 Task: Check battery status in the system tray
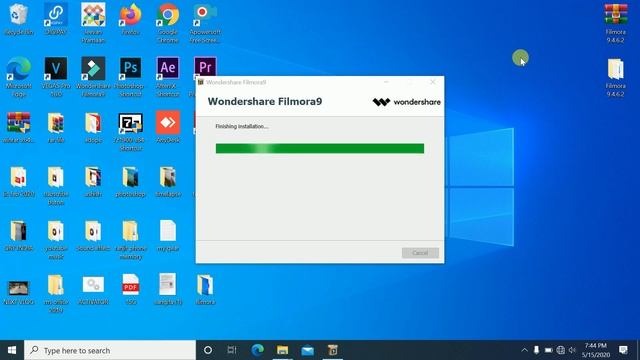pos(549,350)
